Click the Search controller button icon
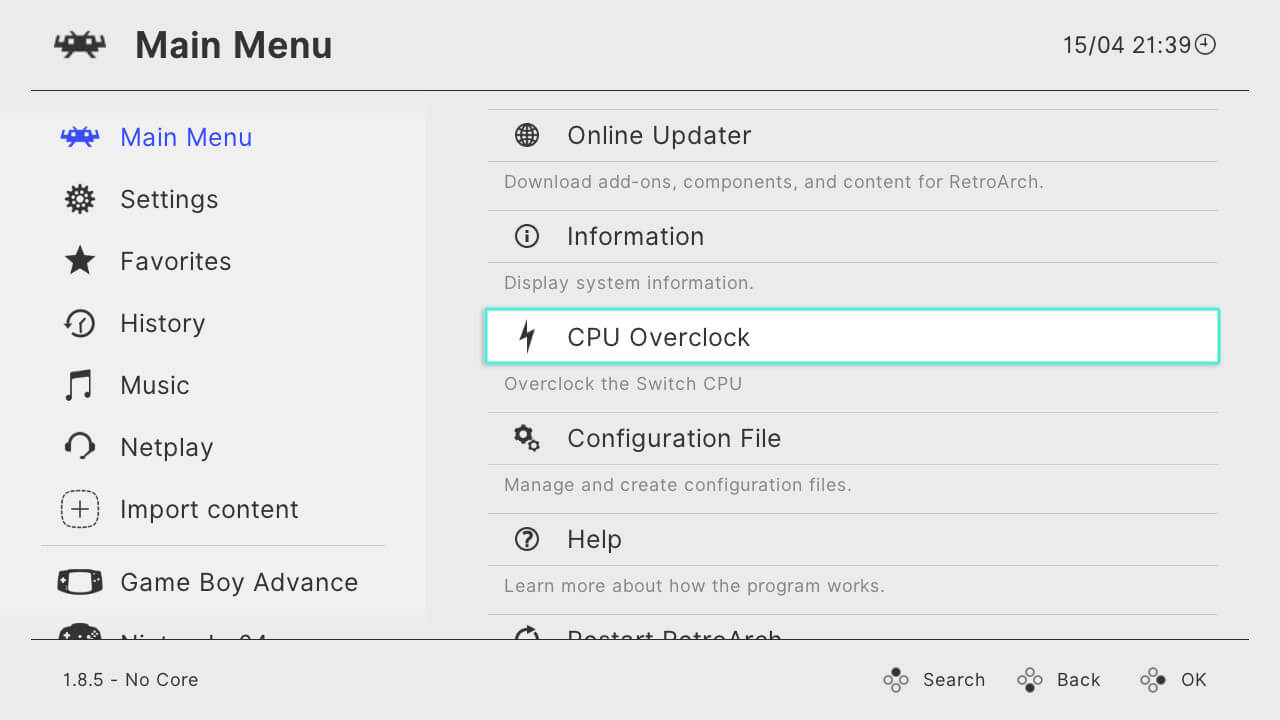1280x720 pixels. point(896,680)
